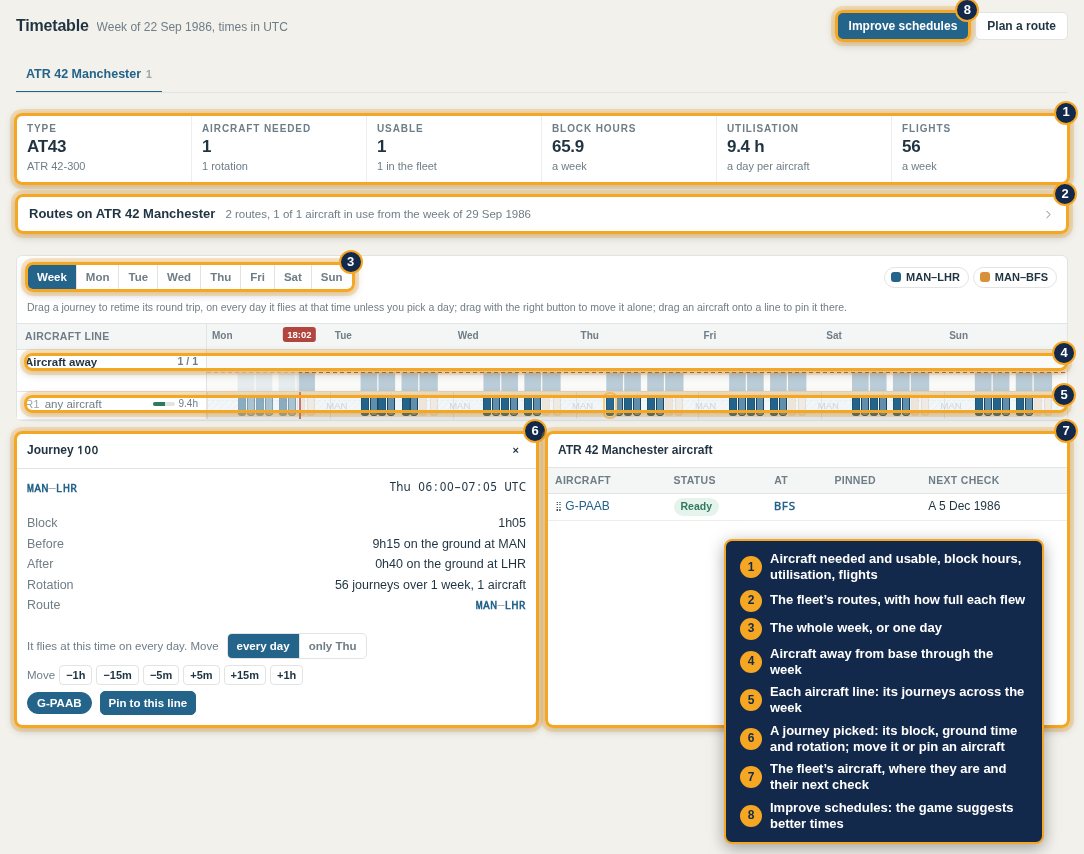This screenshot has height=854, width=1084.
Task: Click the 18:02 current time marker
Action: [x=299, y=335]
